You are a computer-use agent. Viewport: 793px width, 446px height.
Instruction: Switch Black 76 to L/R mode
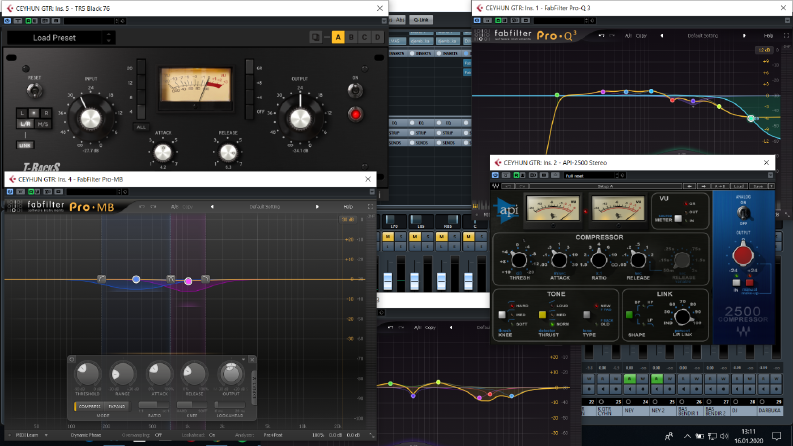[25, 124]
